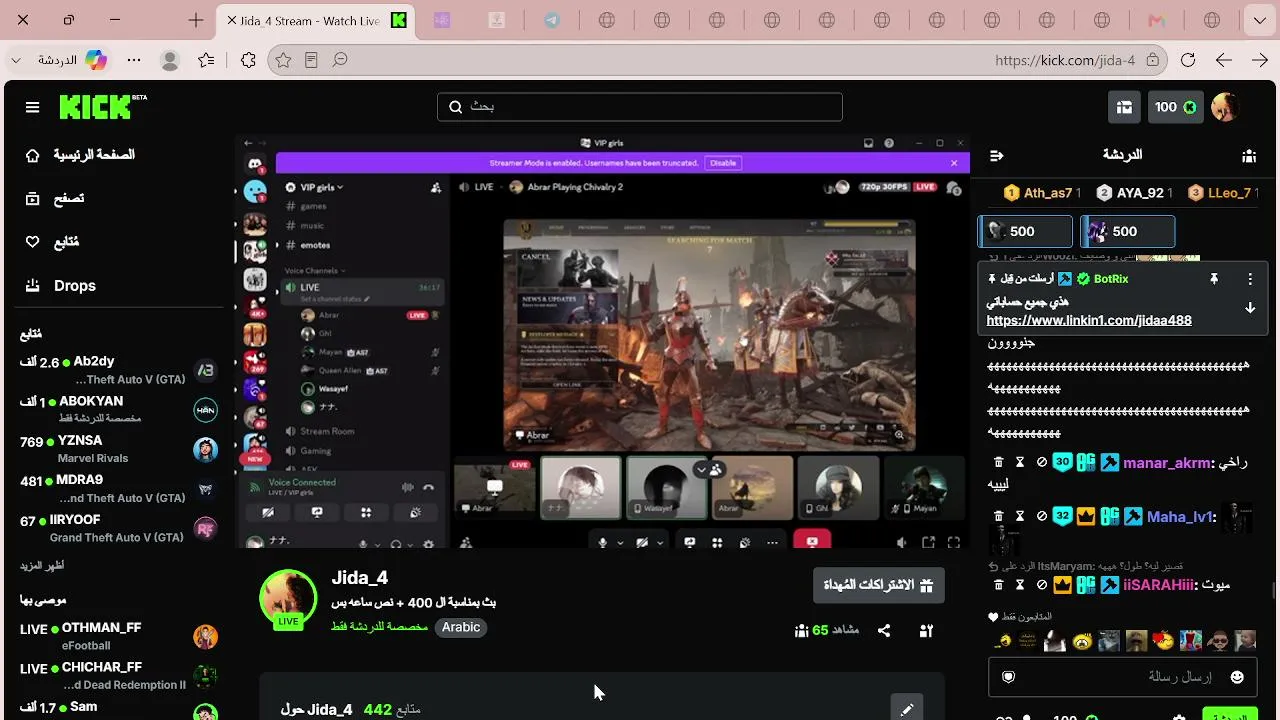Switch to the Telegram browser tab
Viewport: 1280px width, 720px height.
coord(552,20)
